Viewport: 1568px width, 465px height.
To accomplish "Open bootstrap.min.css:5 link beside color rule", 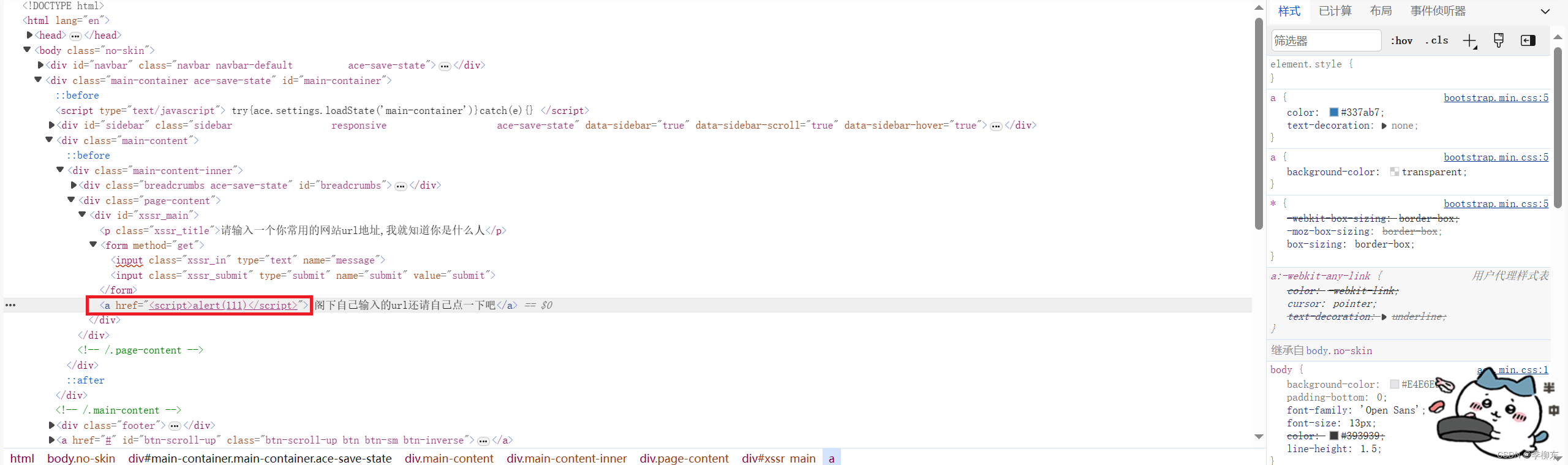I will pos(1496,98).
